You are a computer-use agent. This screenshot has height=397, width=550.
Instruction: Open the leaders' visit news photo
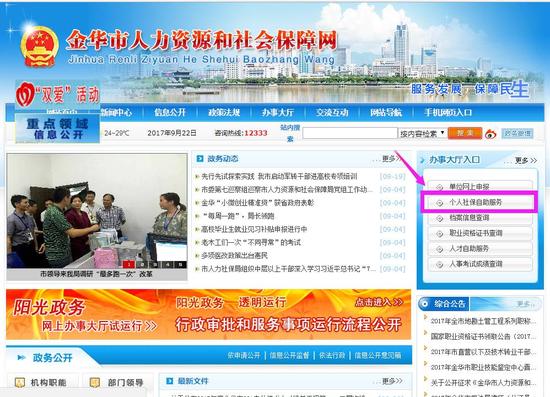[x=97, y=211]
